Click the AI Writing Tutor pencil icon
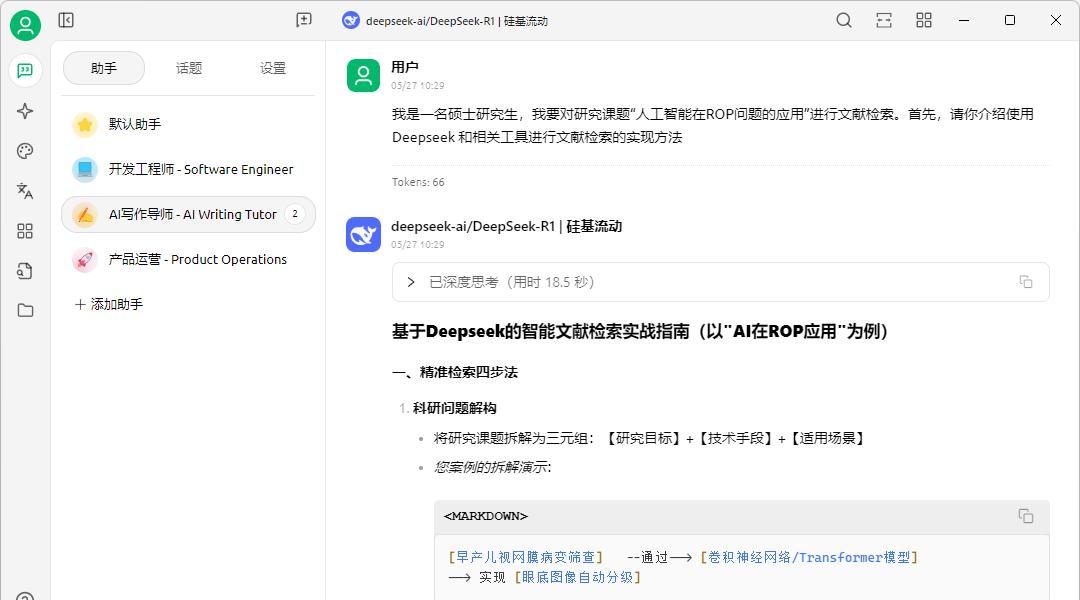This screenshot has height=600, width=1080. coord(85,214)
